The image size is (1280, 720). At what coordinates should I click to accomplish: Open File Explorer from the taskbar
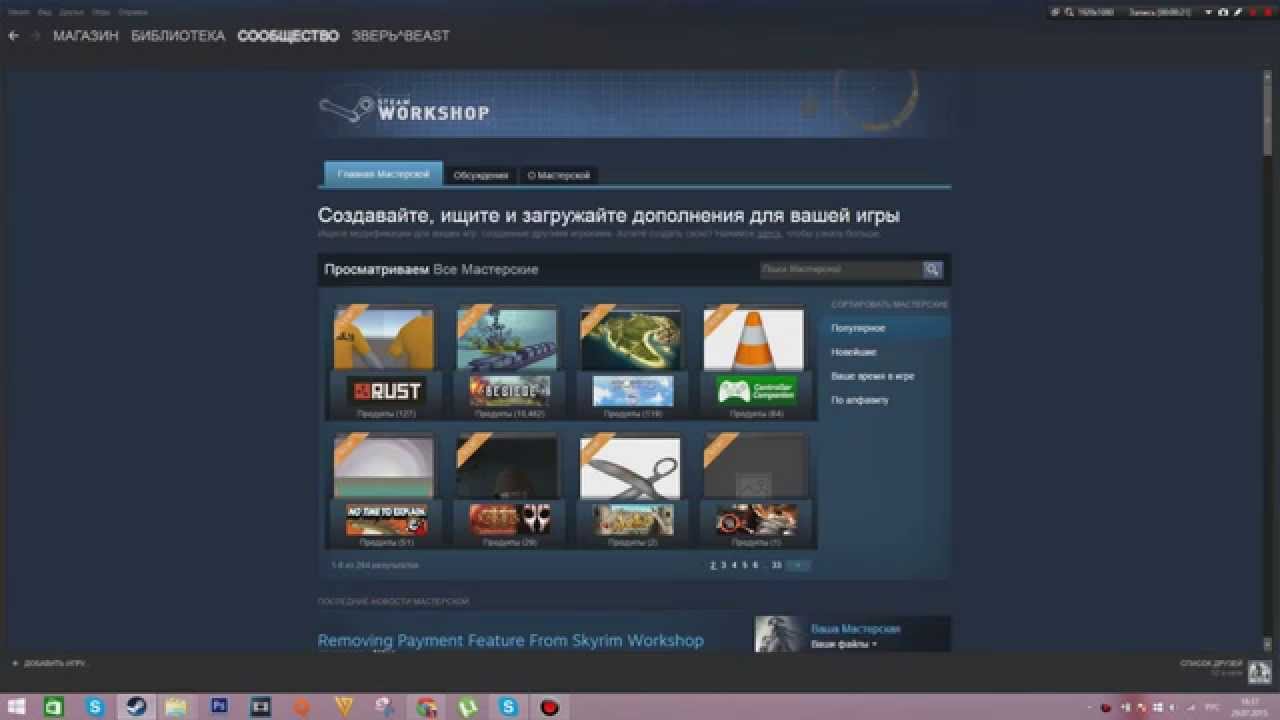[177, 707]
